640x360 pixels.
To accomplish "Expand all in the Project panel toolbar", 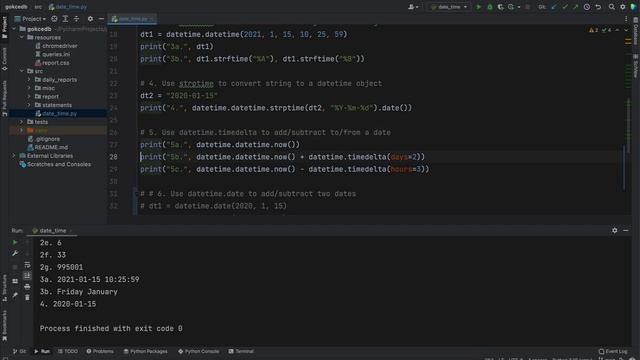I will (65, 19).
